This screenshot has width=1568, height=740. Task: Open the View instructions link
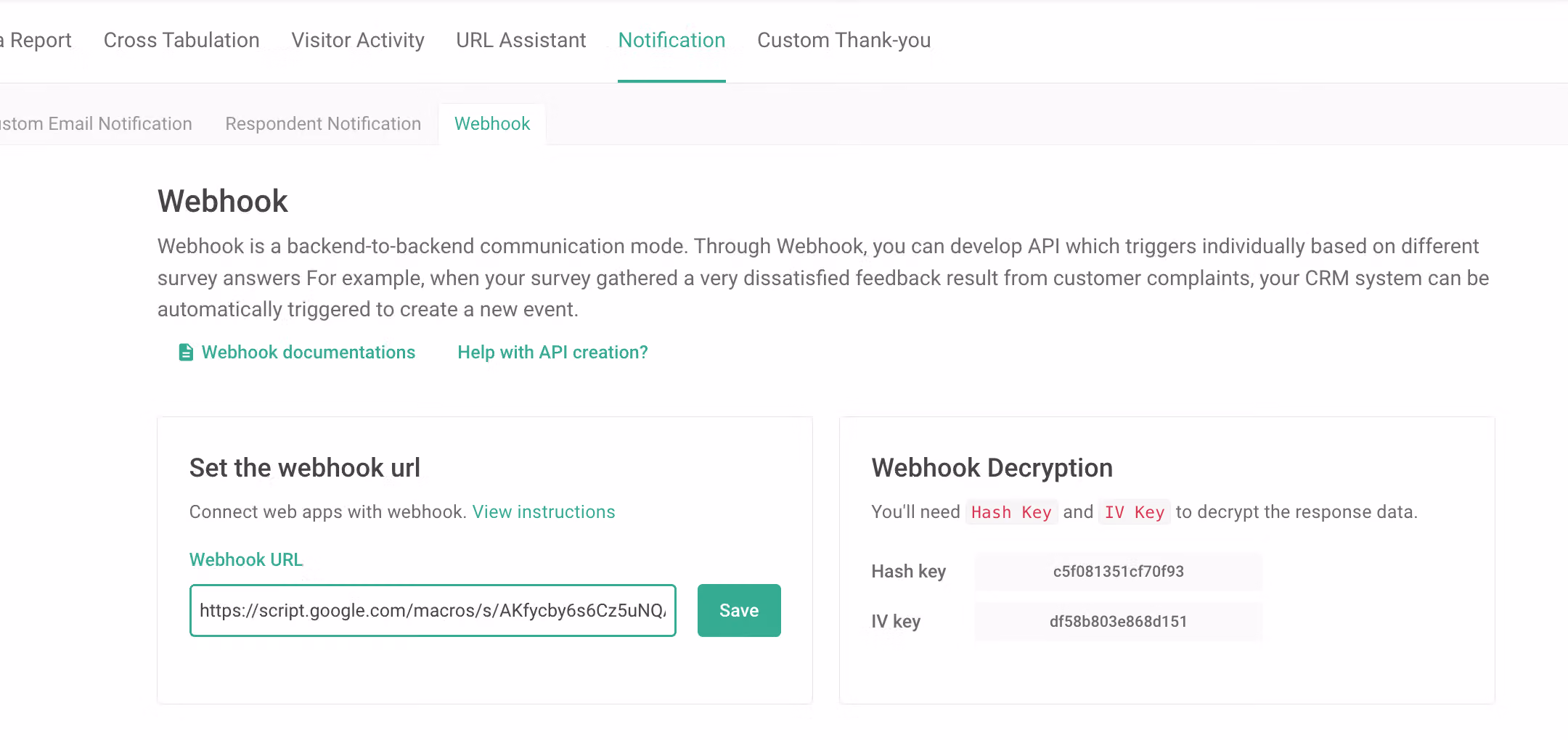544,511
